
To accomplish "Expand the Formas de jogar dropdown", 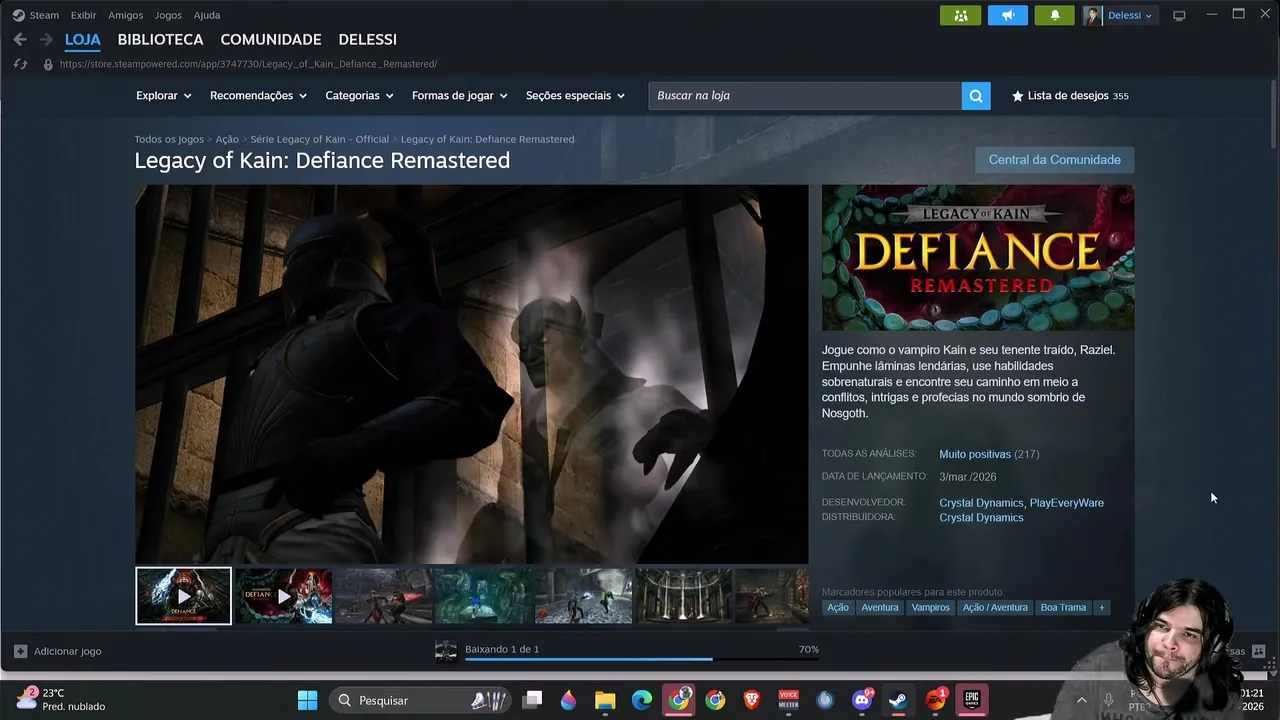I will tap(459, 96).
